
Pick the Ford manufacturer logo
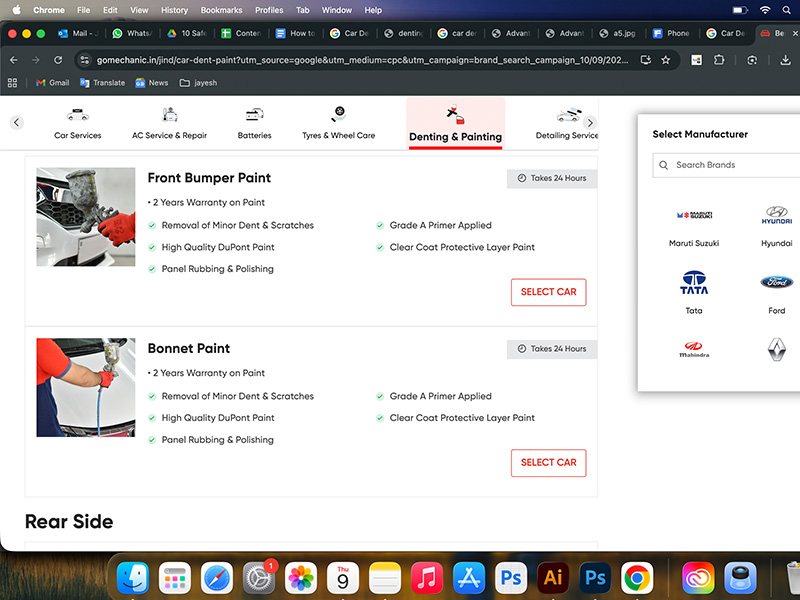(x=777, y=283)
